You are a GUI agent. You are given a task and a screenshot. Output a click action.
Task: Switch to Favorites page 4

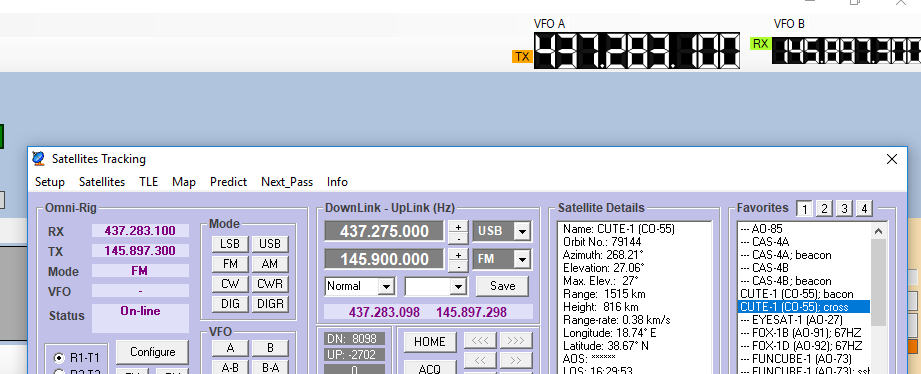coord(863,208)
